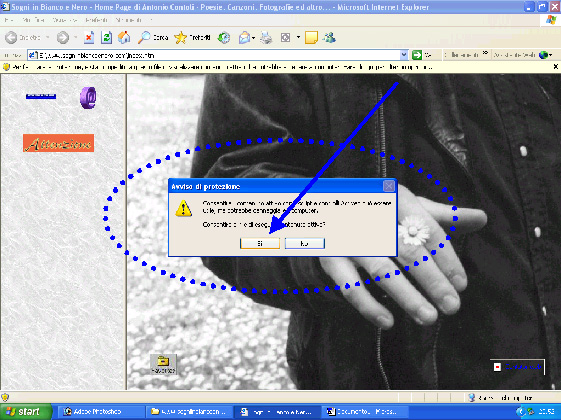
Task: Click Sì in the Avviso di protezione dialog
Action: click(x=260, y=243)
